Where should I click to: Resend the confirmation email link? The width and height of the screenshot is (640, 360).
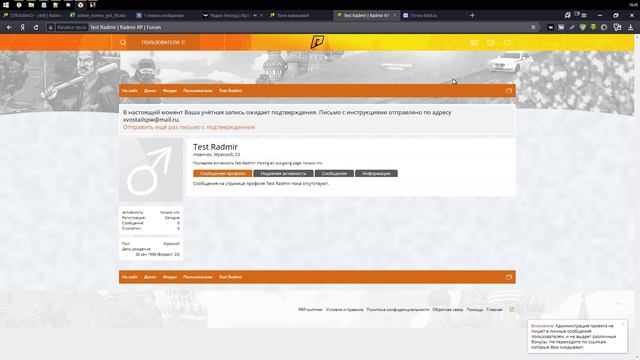(189, 127)
